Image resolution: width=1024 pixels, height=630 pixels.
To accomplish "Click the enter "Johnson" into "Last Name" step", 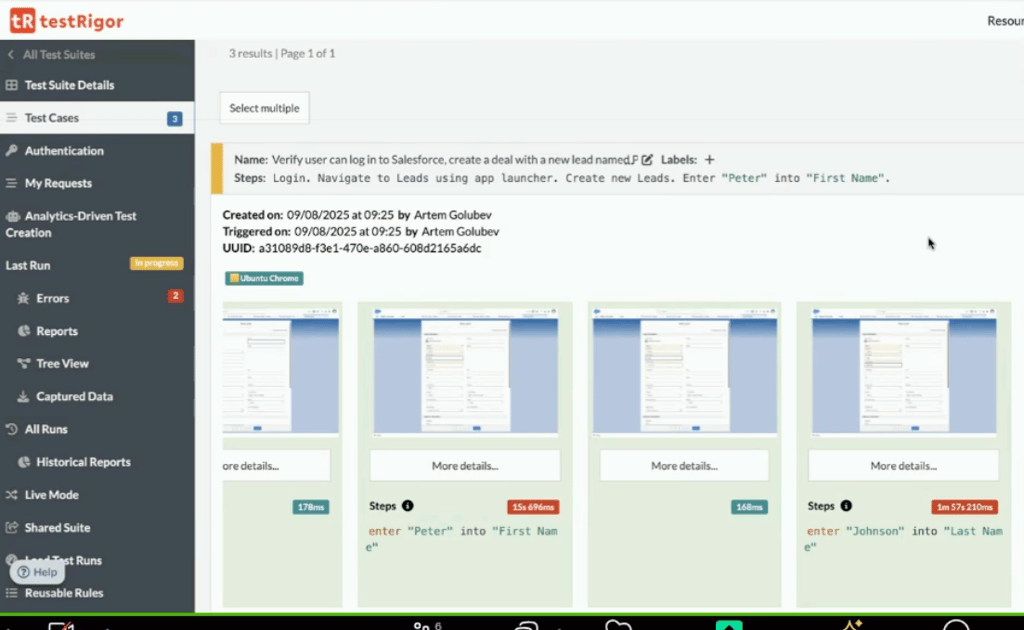I will click(903, 539).
